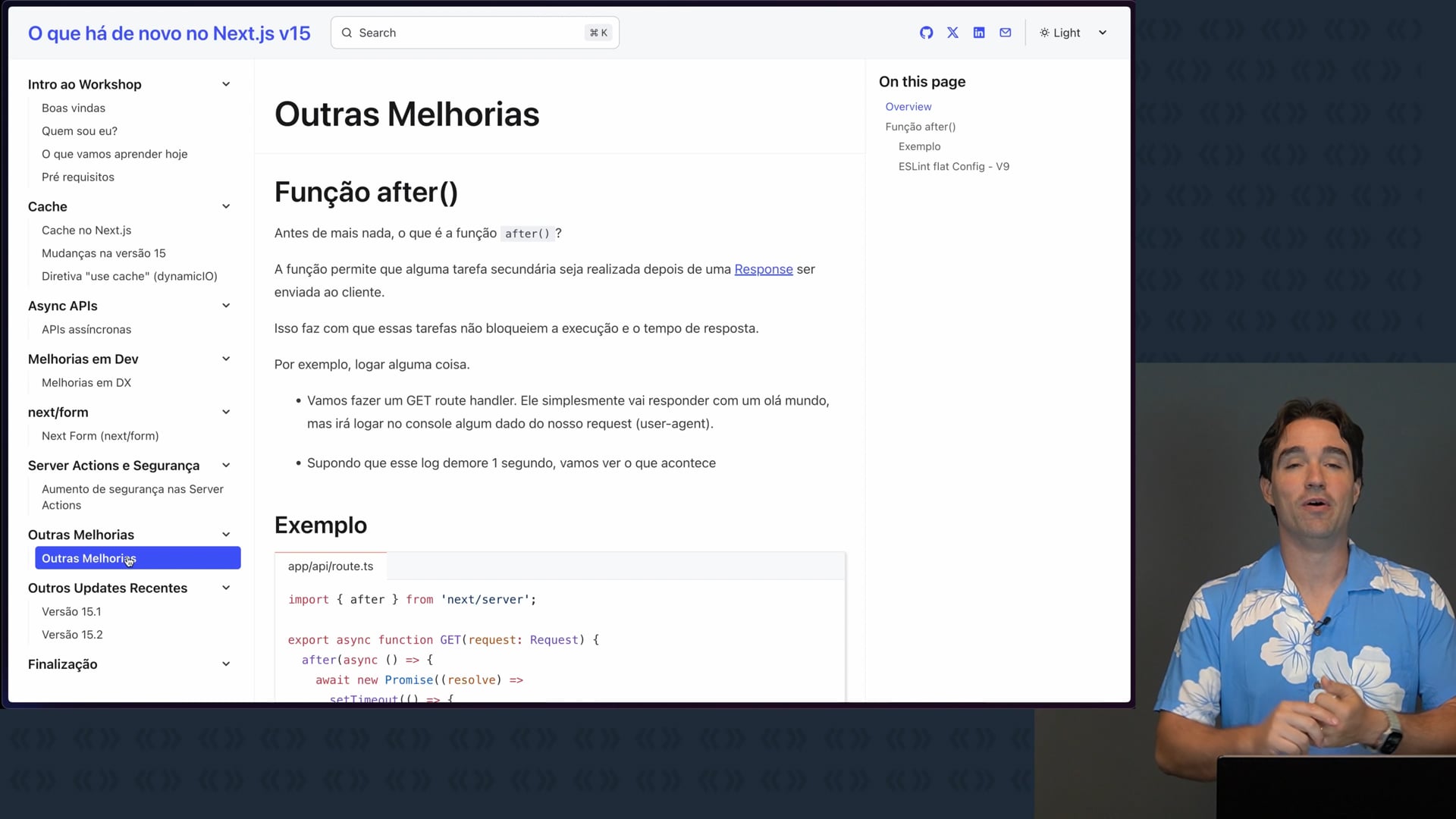Select the app/api/route.ts code tab
The width and height of the screenshot is (1456, 819).
coord(331,566)
